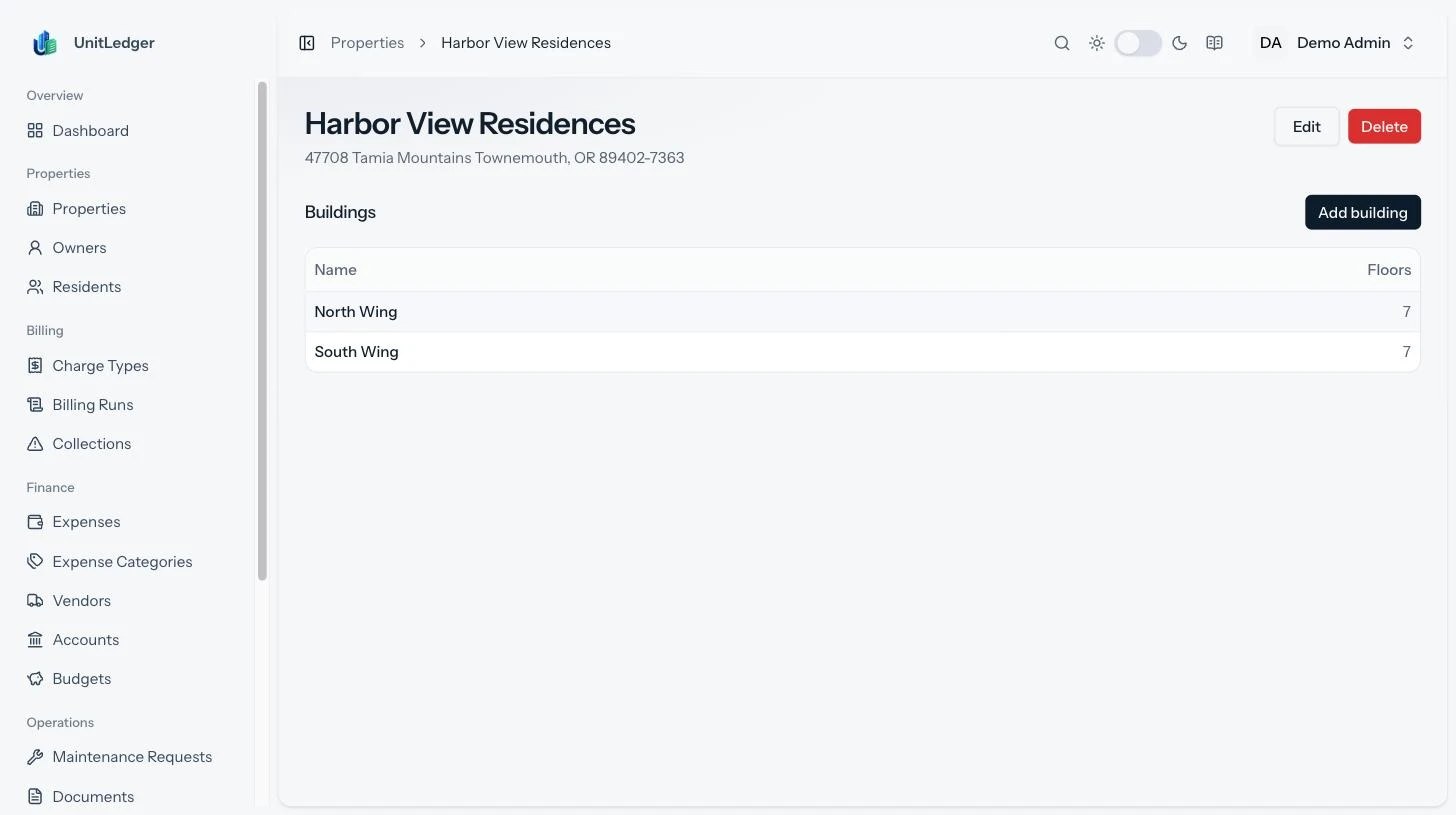This screenshot has width=1456, height=815.
Task: Click the sun light-mode icon
Action: pos(1097,43)
